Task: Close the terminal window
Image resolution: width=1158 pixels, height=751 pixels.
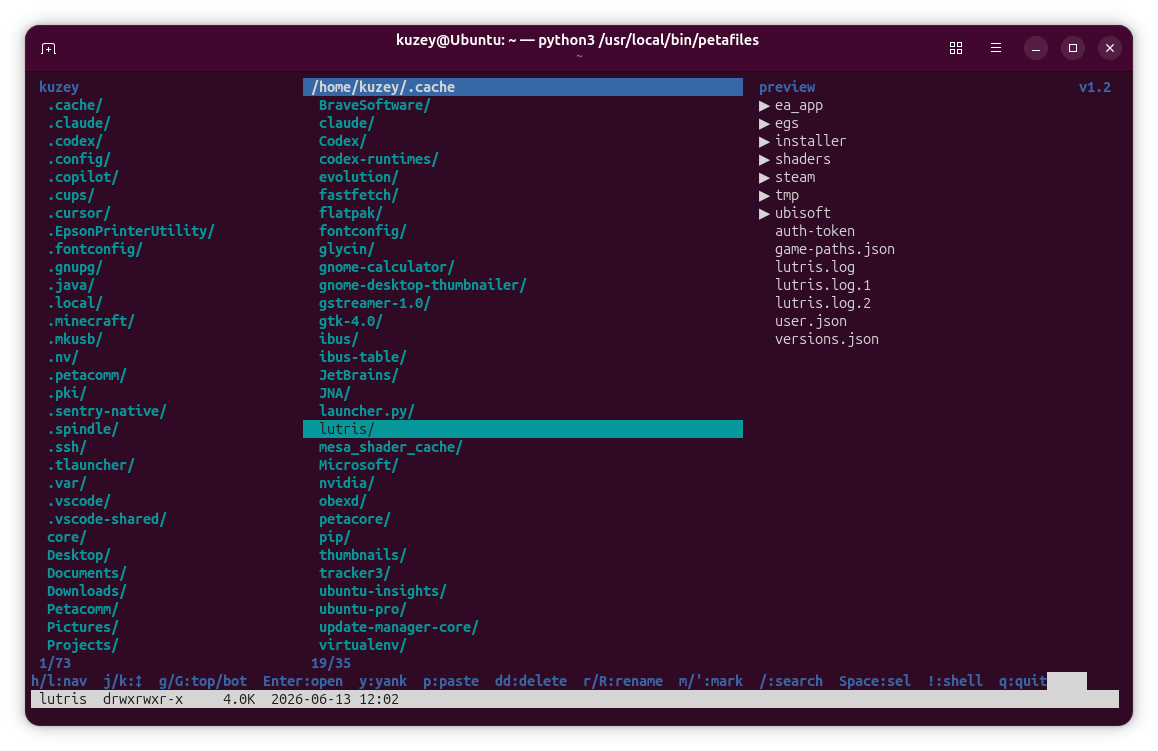Action: pyautogui.click(x=1109, y=48)
